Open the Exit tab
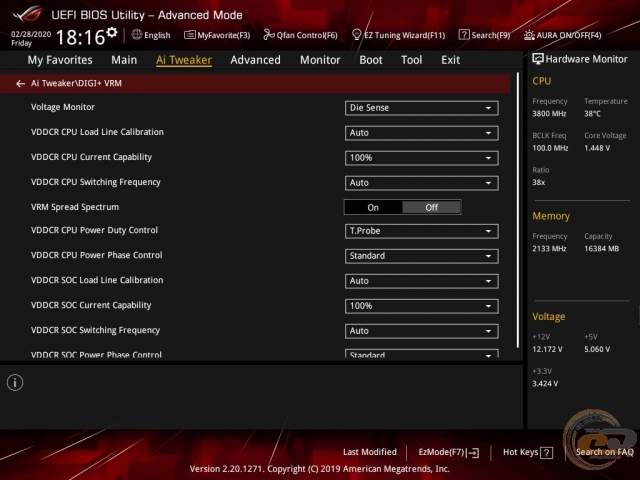This screenshot has width=640, height=480. [x=450, y=60]
